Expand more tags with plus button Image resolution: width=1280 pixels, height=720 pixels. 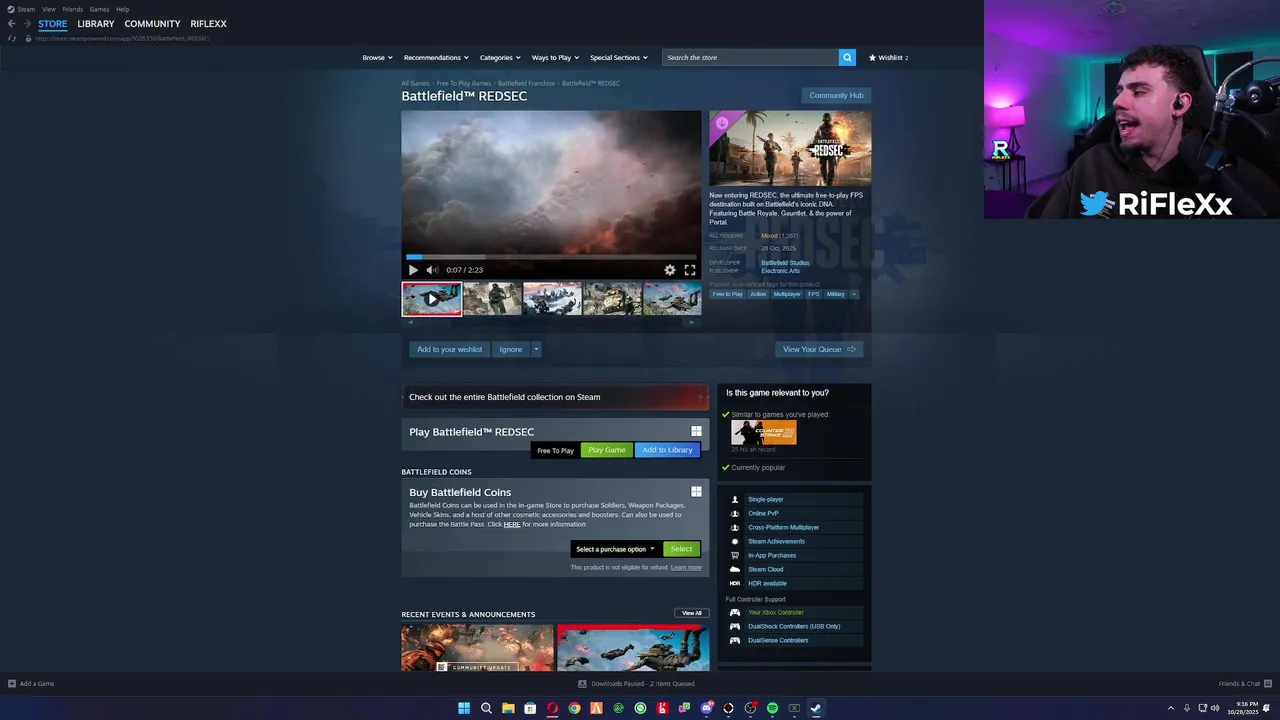(853, 294)
